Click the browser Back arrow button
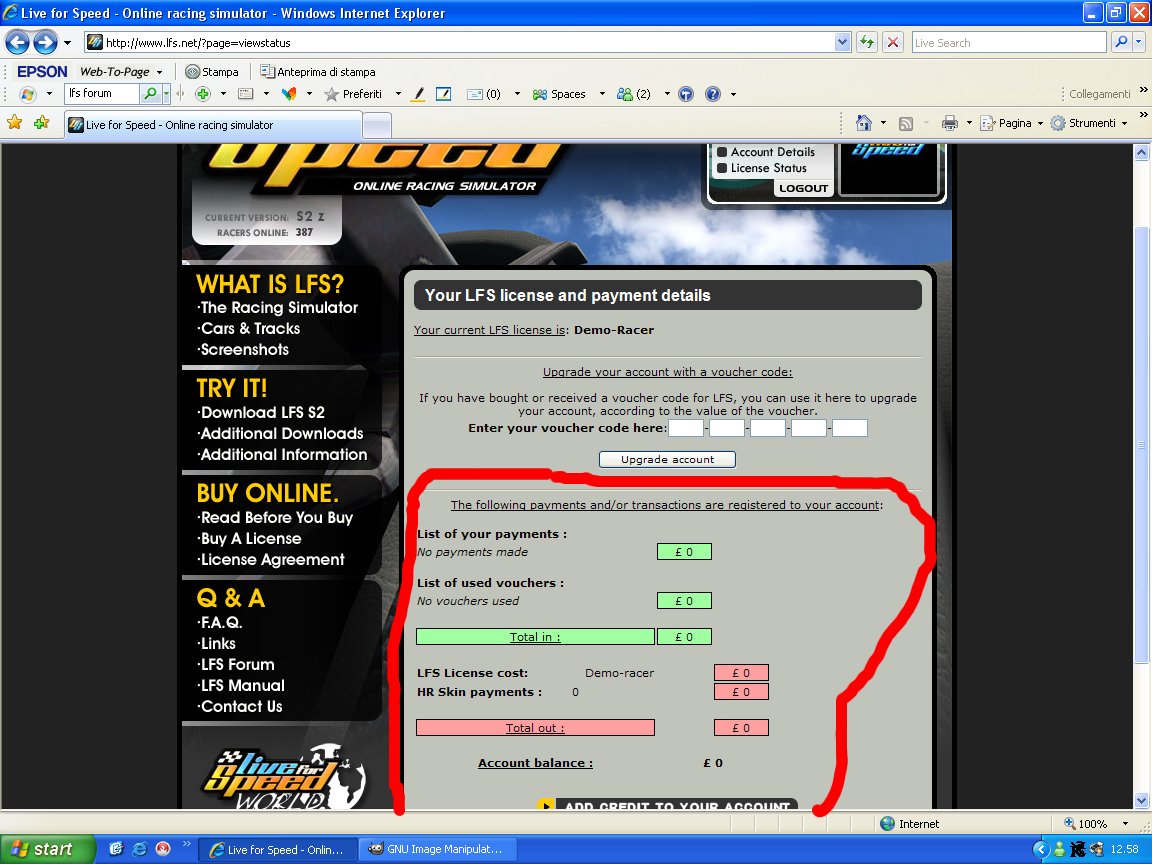The image size is (1152, 864). pyautogui.click(x=18, y=42)
